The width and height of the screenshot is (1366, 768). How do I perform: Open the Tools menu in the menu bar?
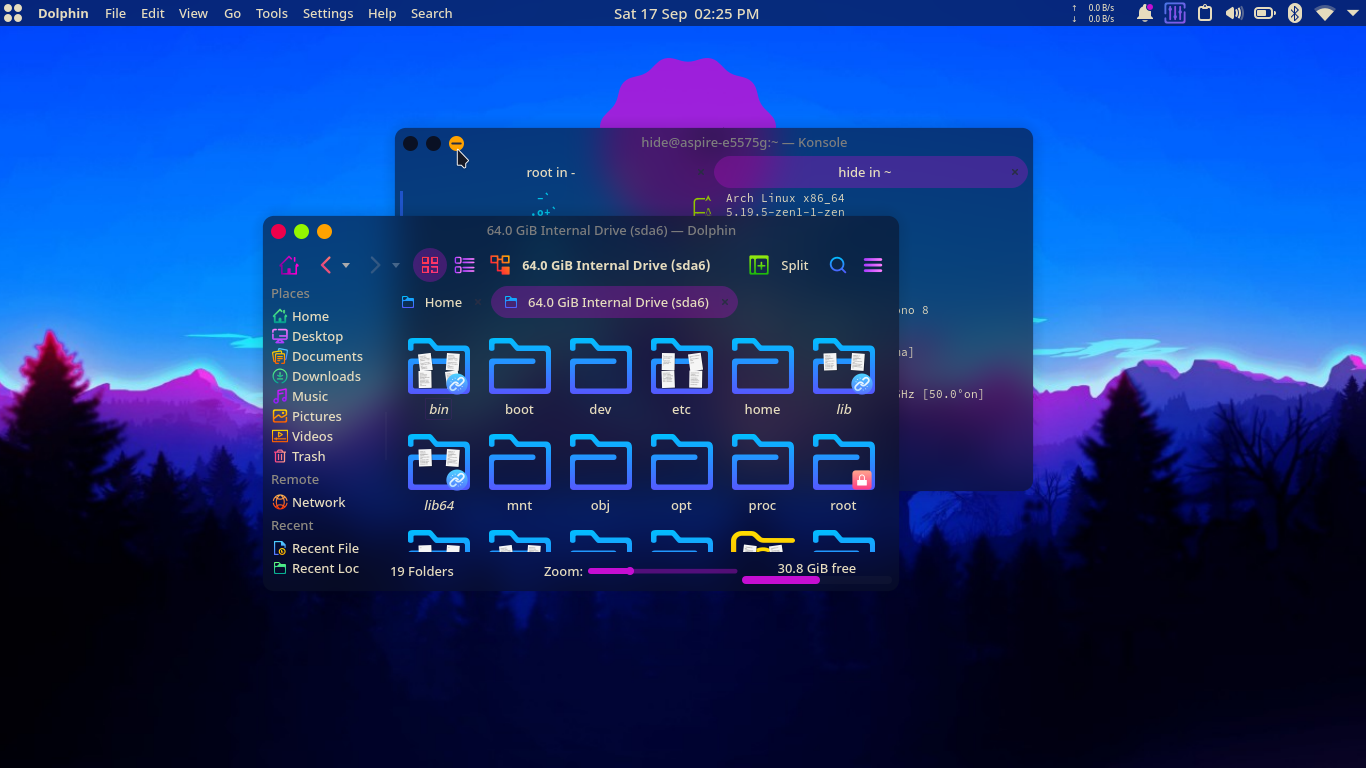click(x=271, y=13)
